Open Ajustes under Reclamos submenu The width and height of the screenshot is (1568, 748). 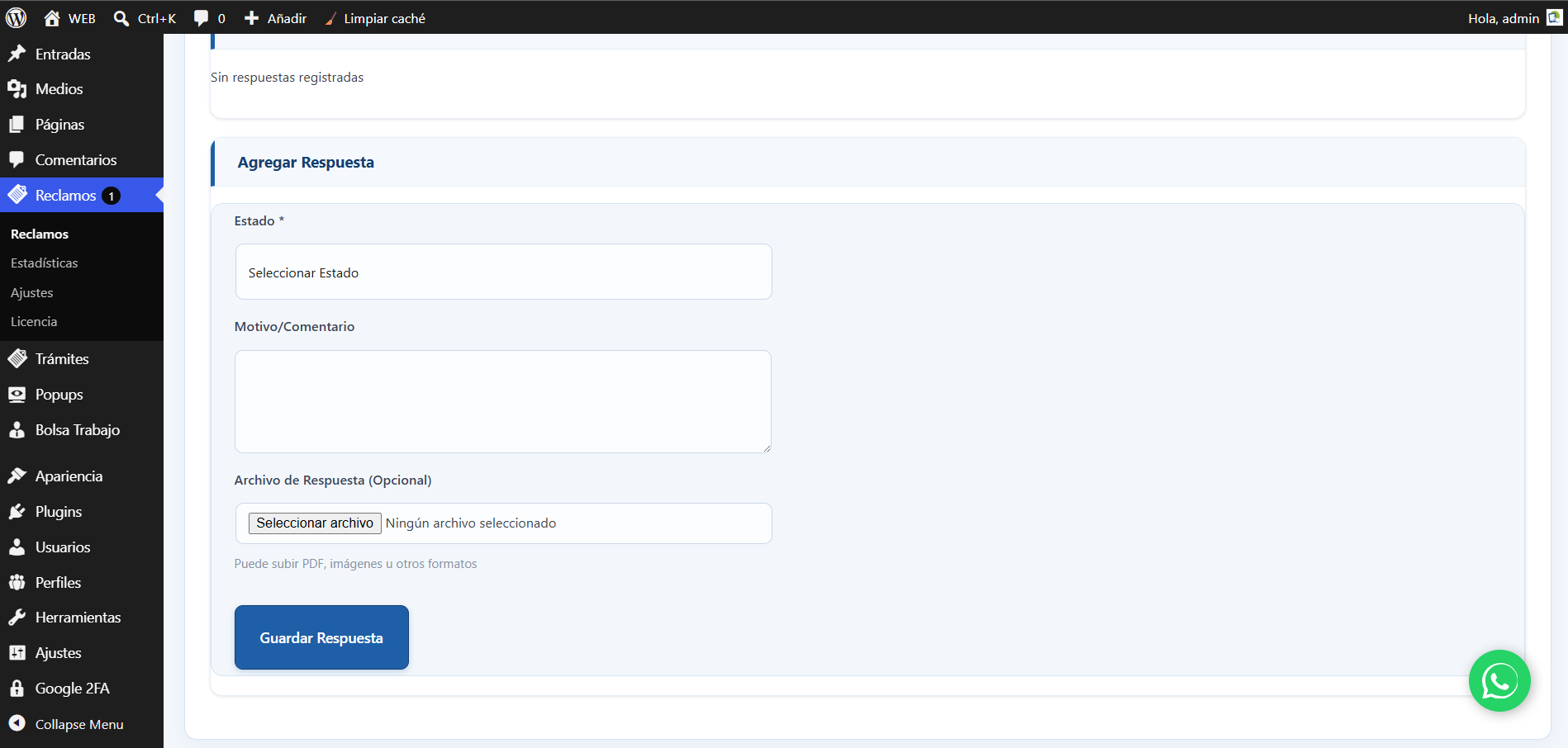(32, 292)
